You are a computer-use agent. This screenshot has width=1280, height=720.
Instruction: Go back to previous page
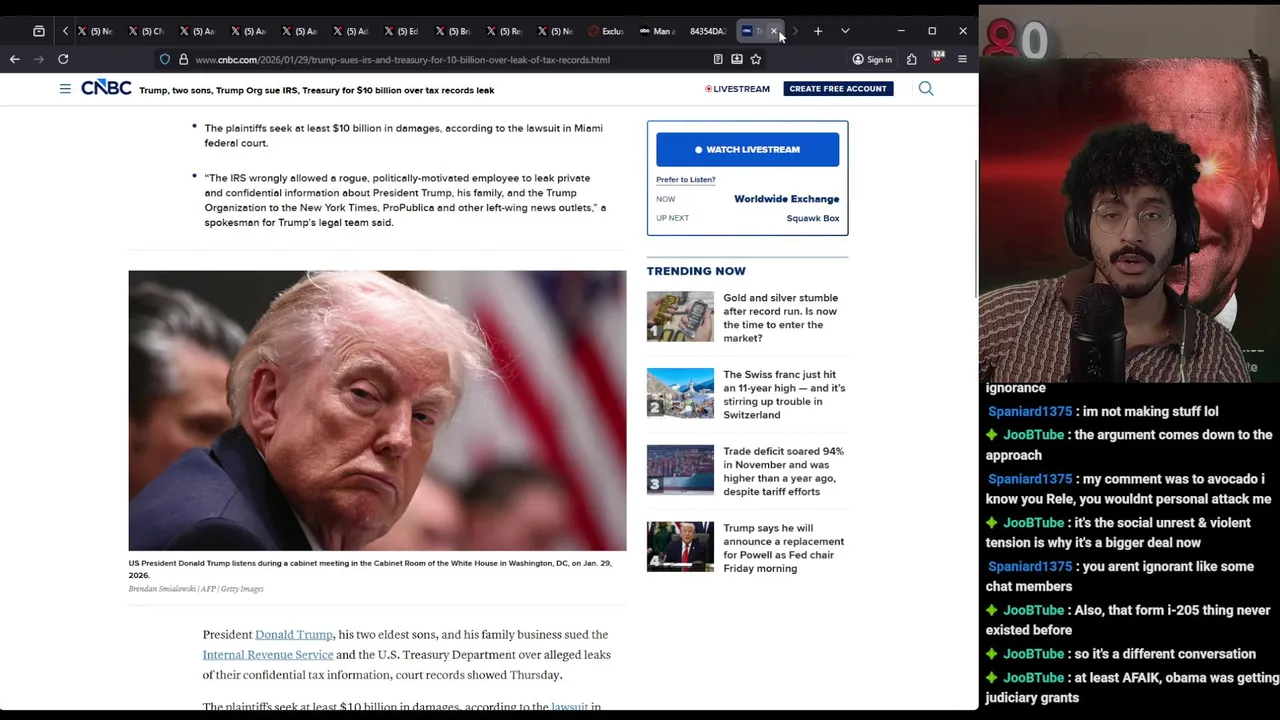tap(15, 59)
